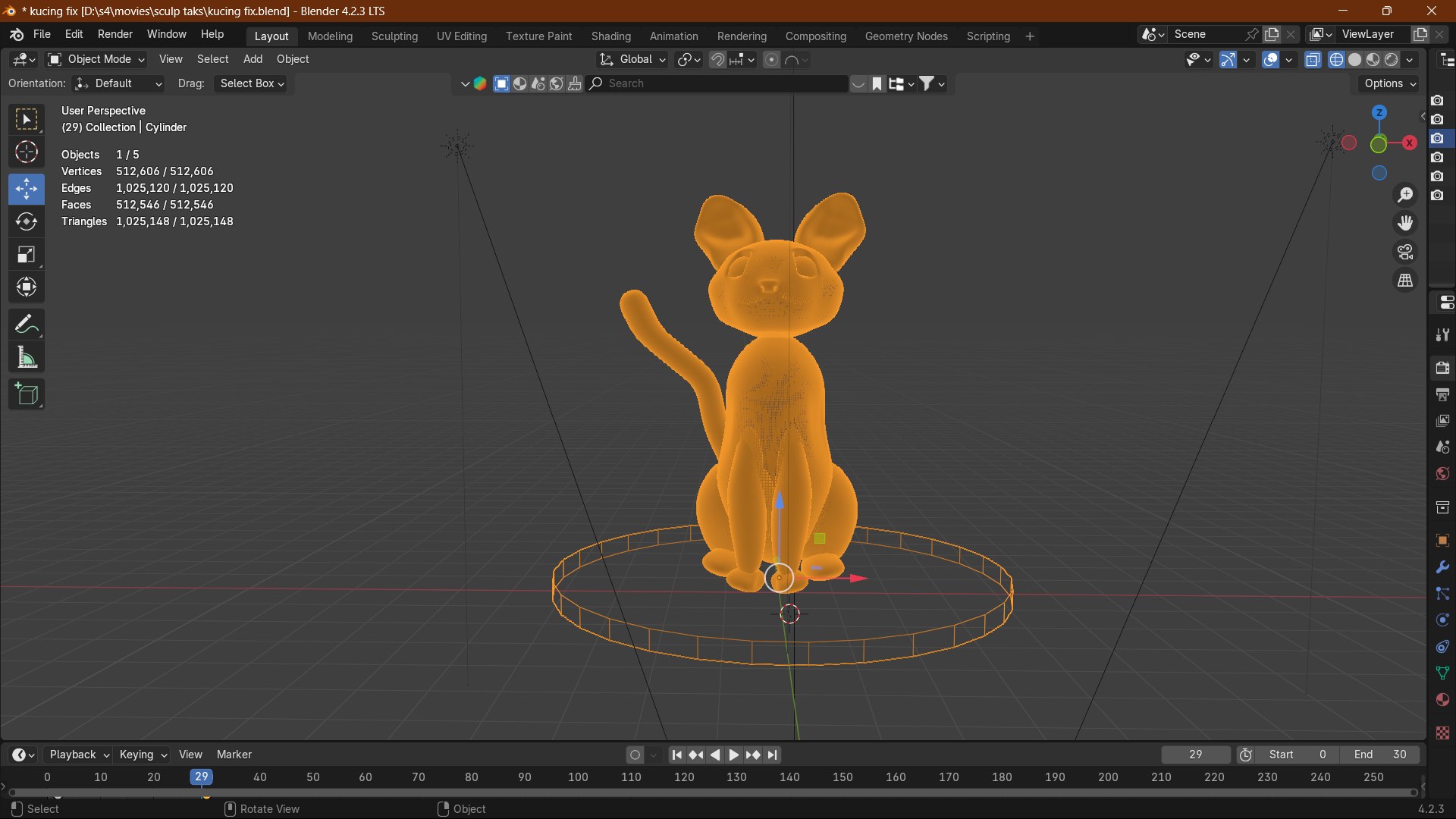The image size is (1456, 819).
Task: Open the pivot point dropdown
Action: 689,59
